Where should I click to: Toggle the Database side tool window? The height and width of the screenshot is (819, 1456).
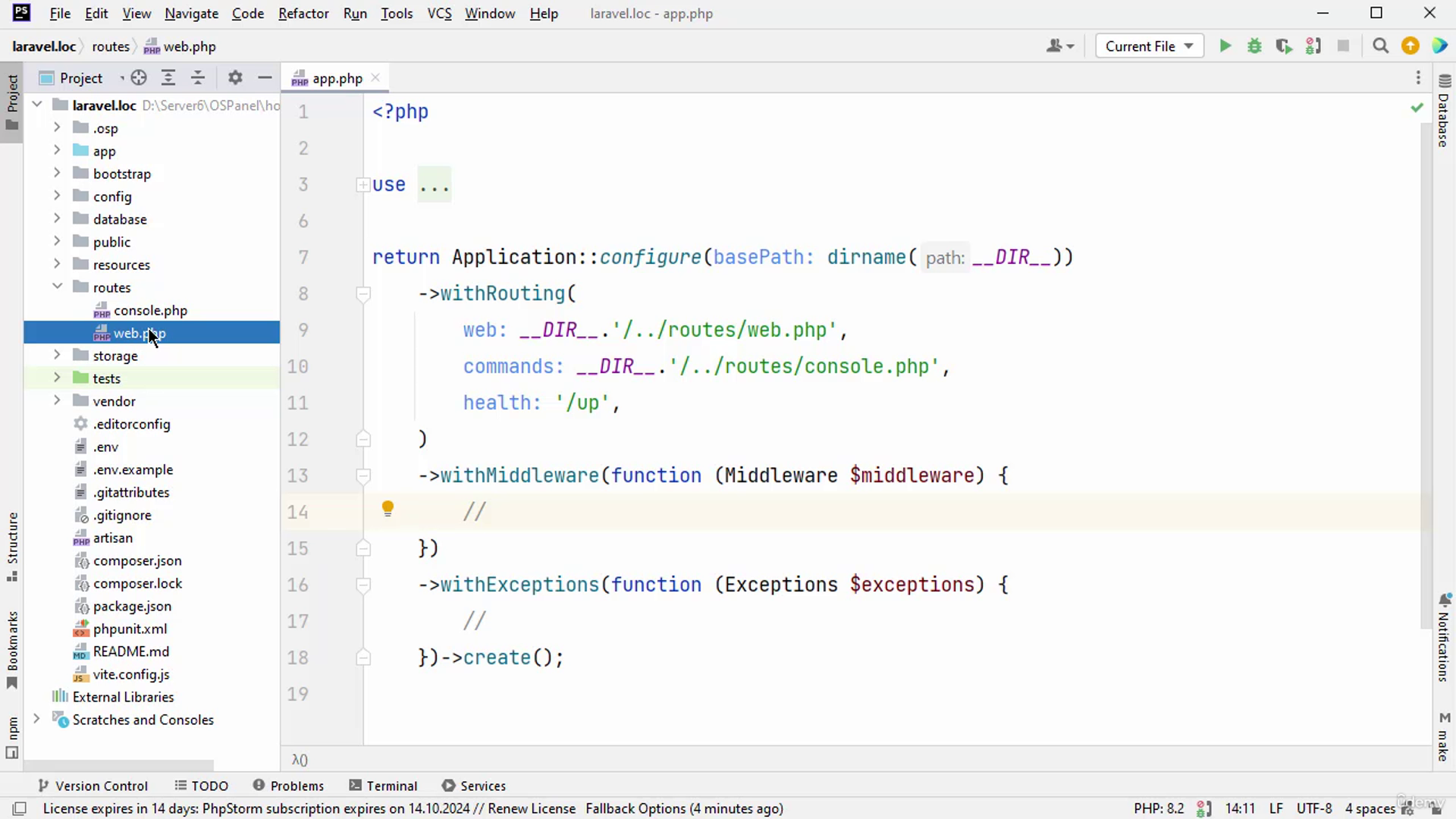click(x=1444, y=112)
